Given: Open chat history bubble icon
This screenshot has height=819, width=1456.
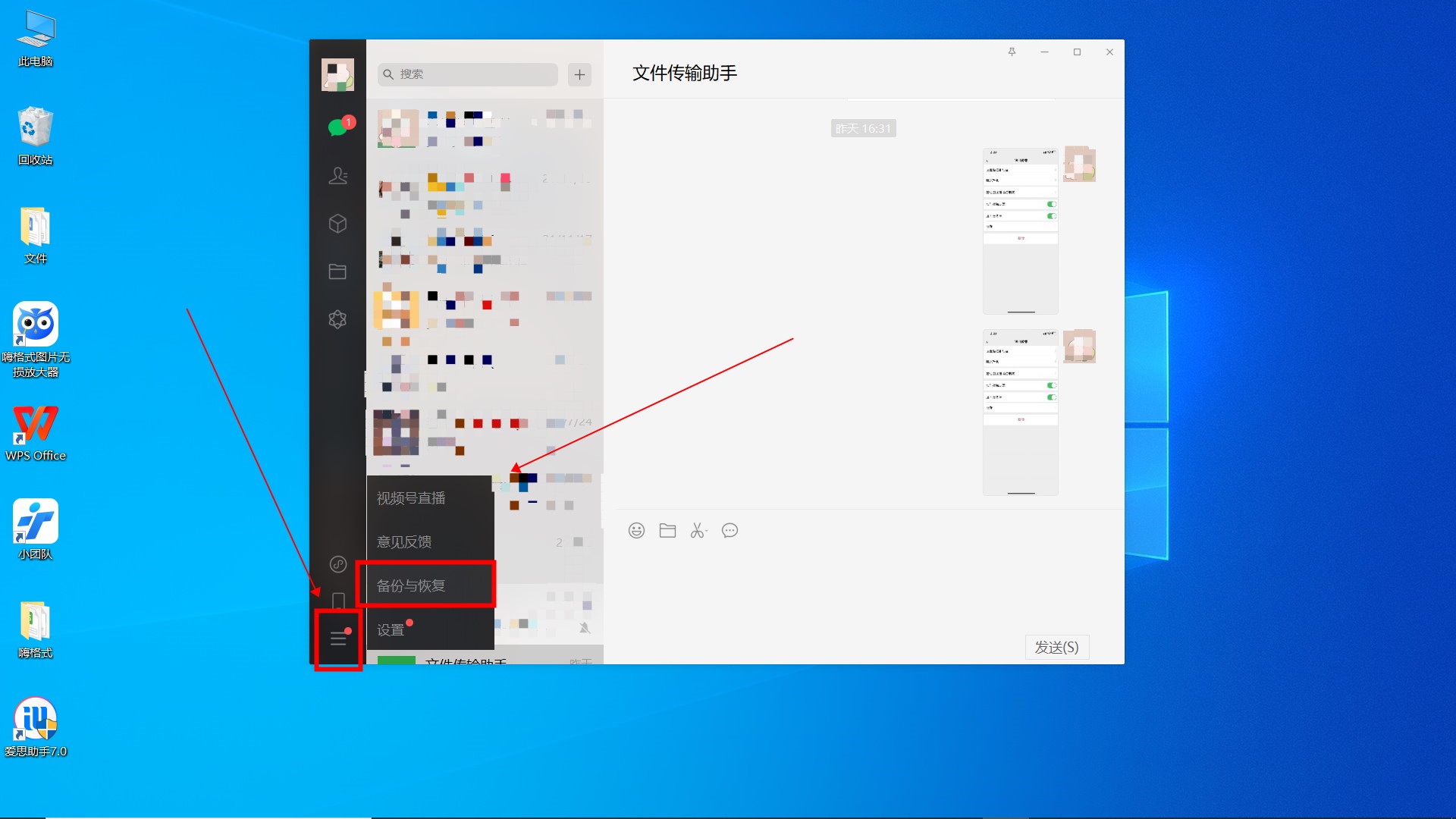Looking at the screenshot, I should (x=730, y=531).
